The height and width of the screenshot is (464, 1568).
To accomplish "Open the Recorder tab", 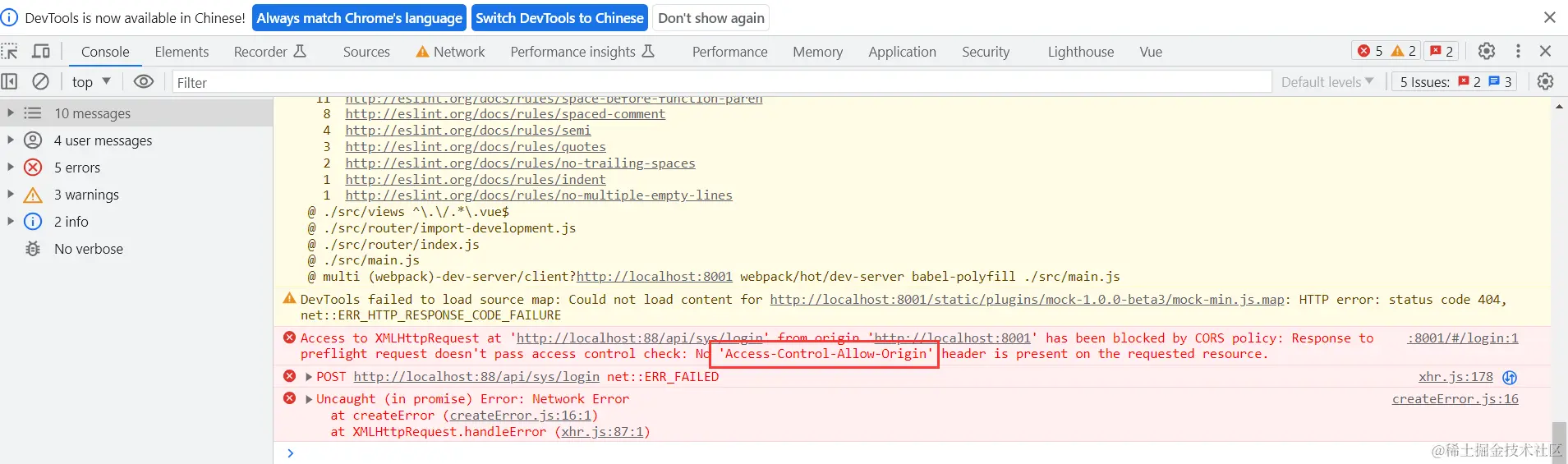I will click(270, 52).
